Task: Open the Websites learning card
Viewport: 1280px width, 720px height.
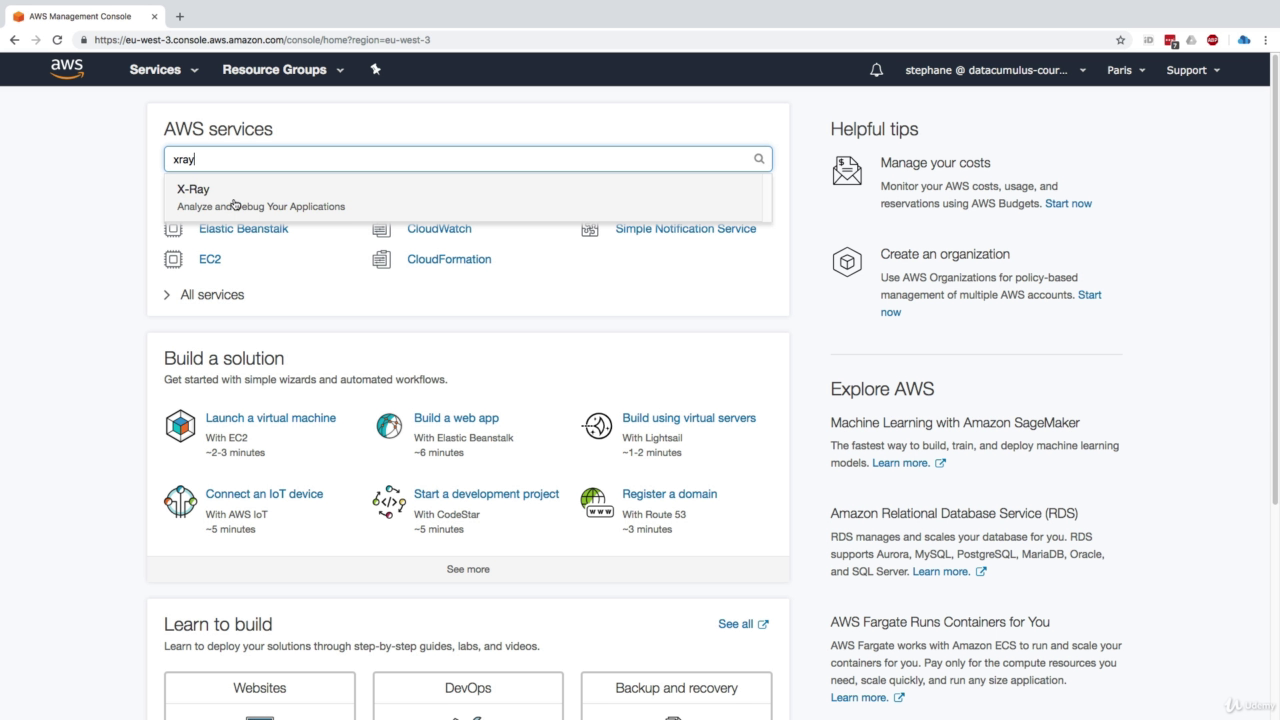Action: coord(260,696)
